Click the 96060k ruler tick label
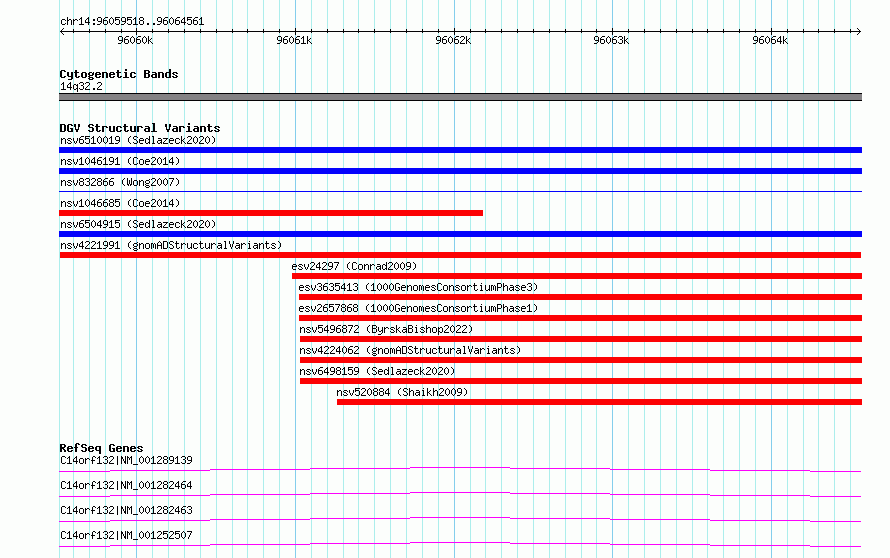The image size is (890, 558). 135,40
